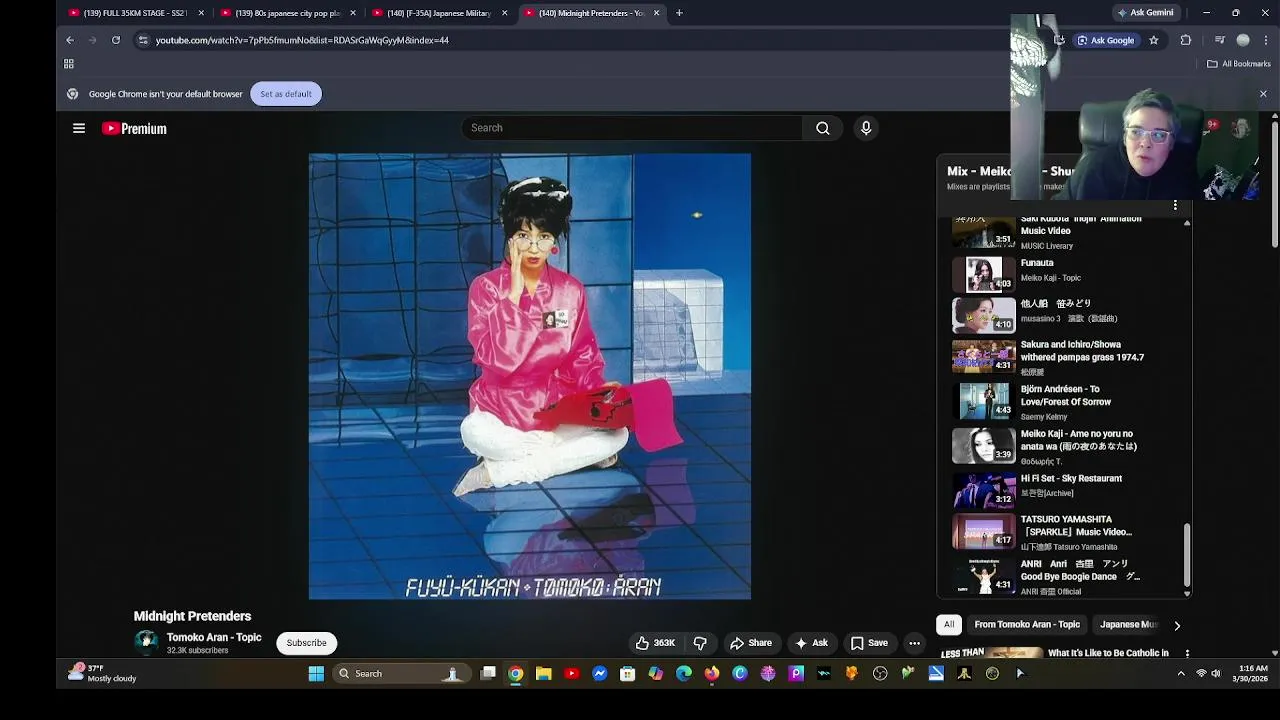Viewport: 1280px width, 720px height.
Task: Switch to the F-35A Japanese Military tab
Action: click(x=439, y=13)
